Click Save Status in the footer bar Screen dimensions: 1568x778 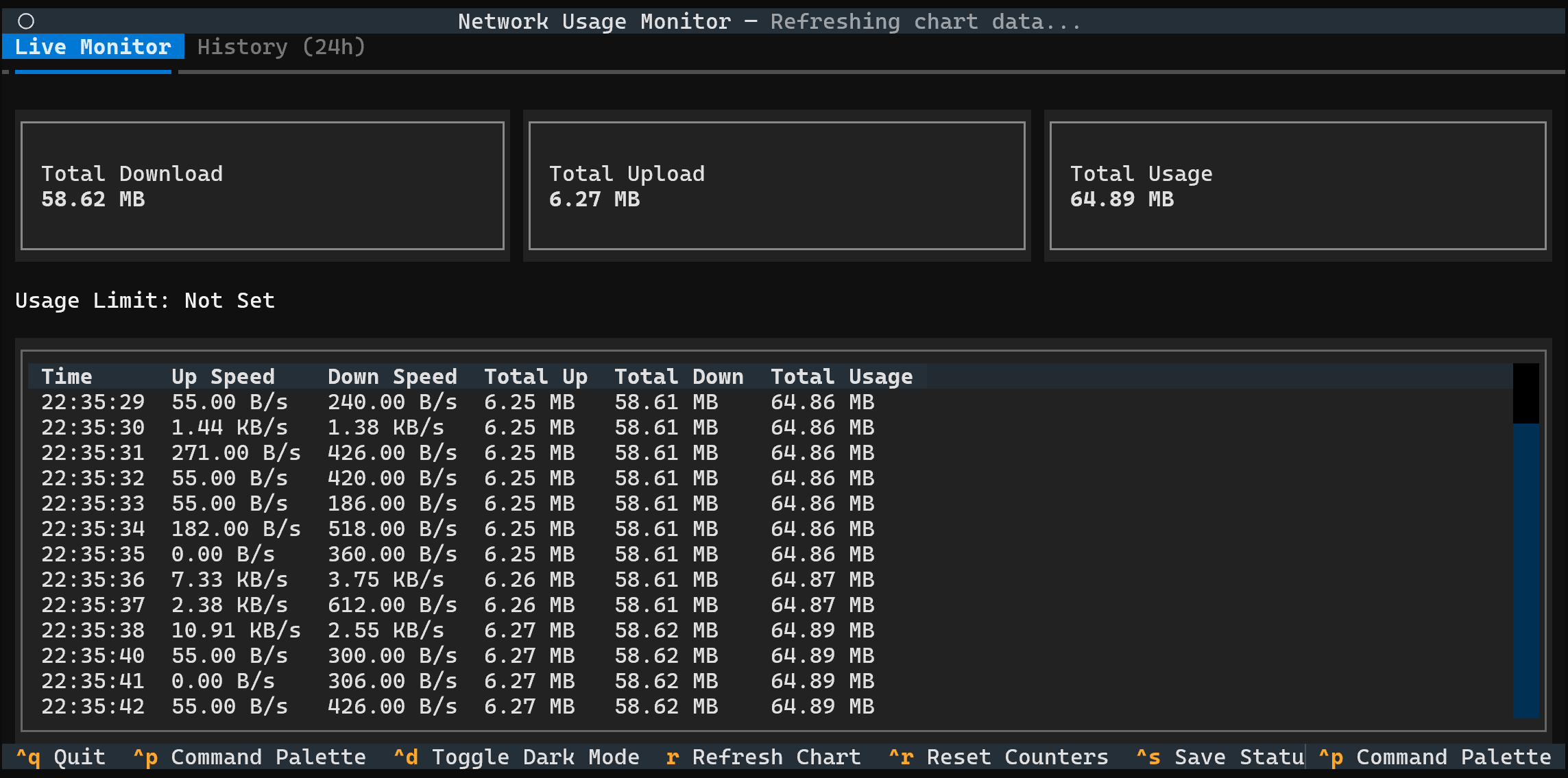click(1220, 757)
